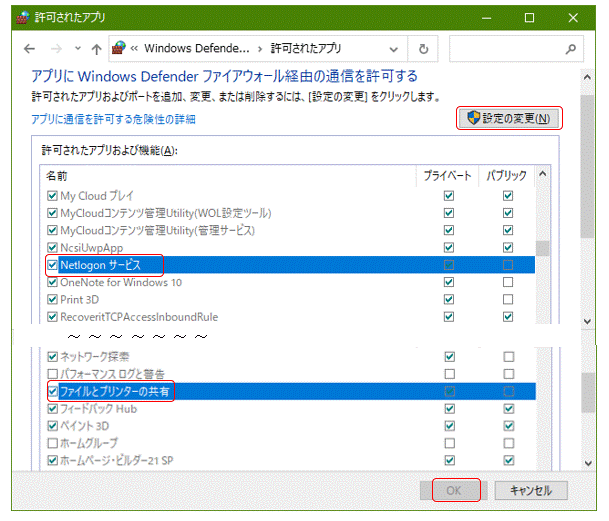
Task: Enable Netlogon サービス public checkbox
Action: click(508, 265)
